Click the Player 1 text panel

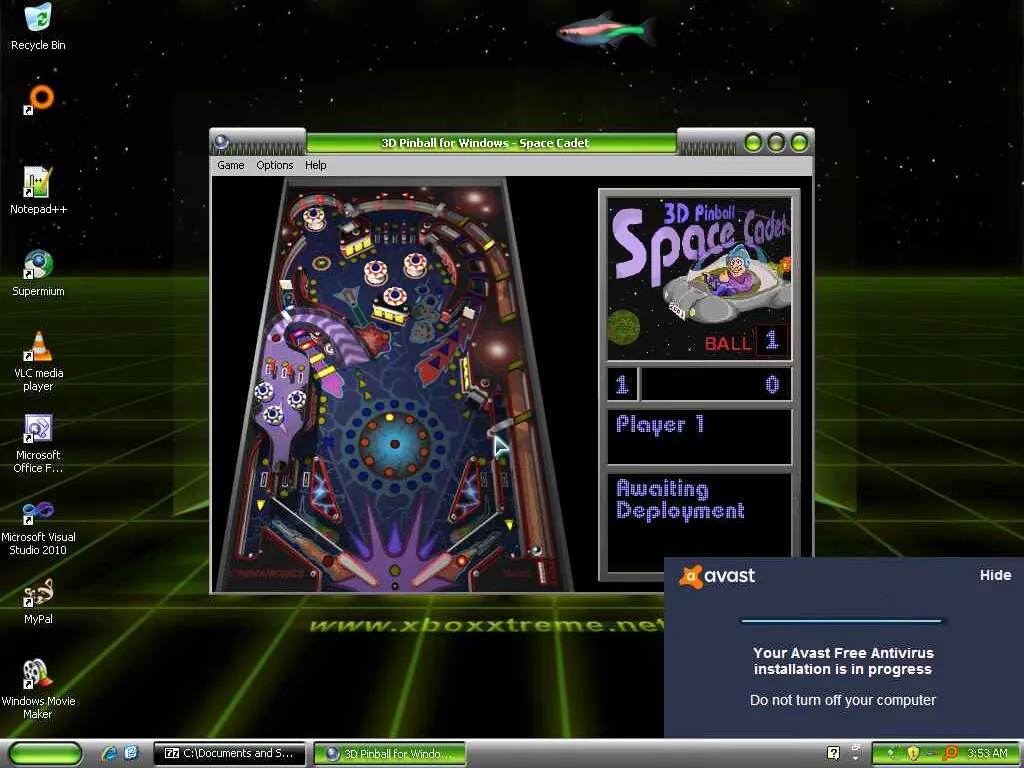[699, 436]
